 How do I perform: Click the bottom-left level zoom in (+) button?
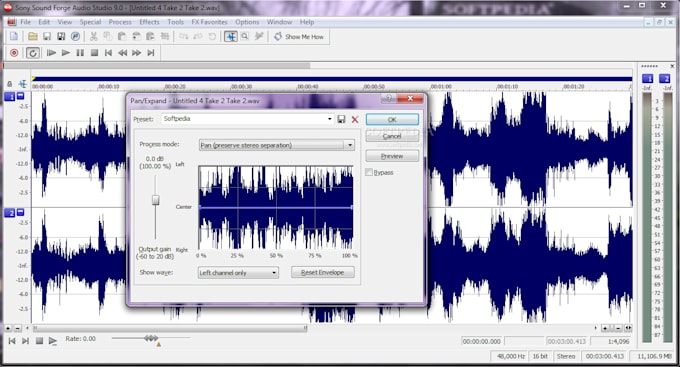click(x=8, y=328)
